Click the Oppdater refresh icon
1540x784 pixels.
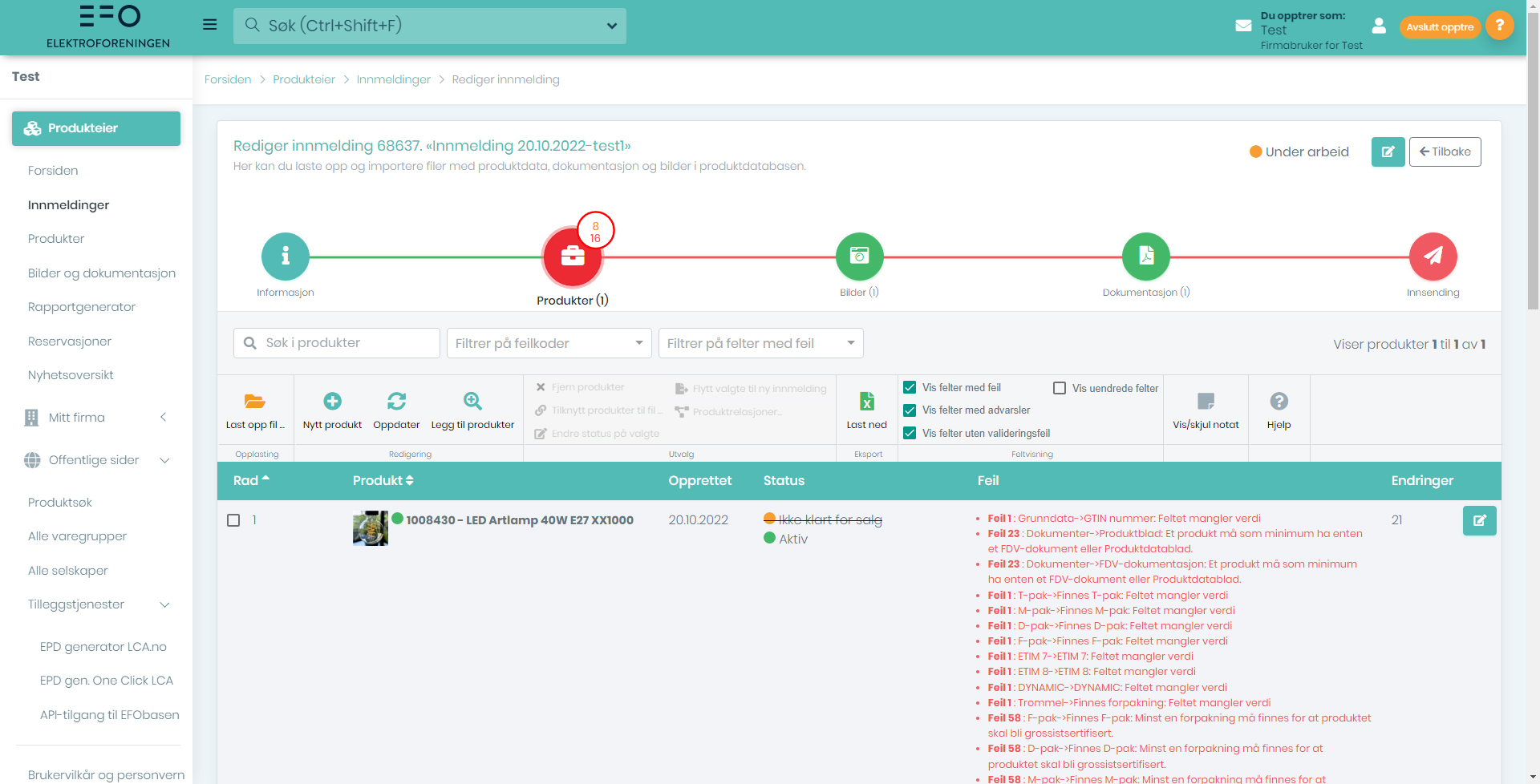coord(396,402)
